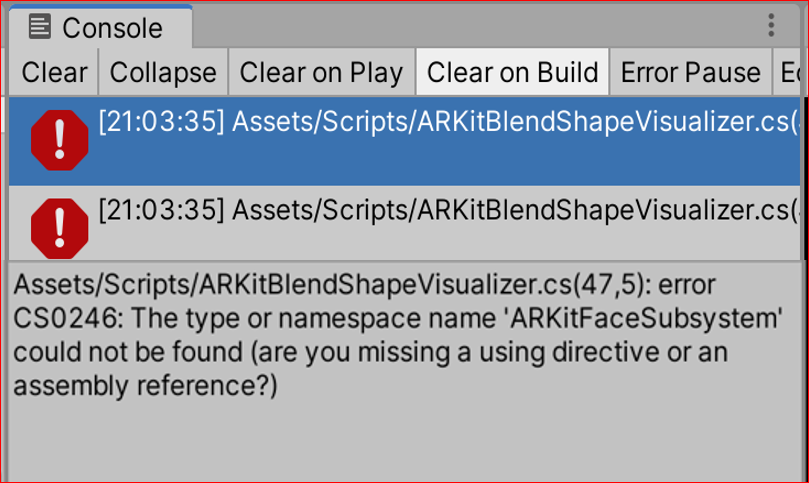Toggle Clear on Play
Screen dimensions: 809x483
(x=321, y=73)
